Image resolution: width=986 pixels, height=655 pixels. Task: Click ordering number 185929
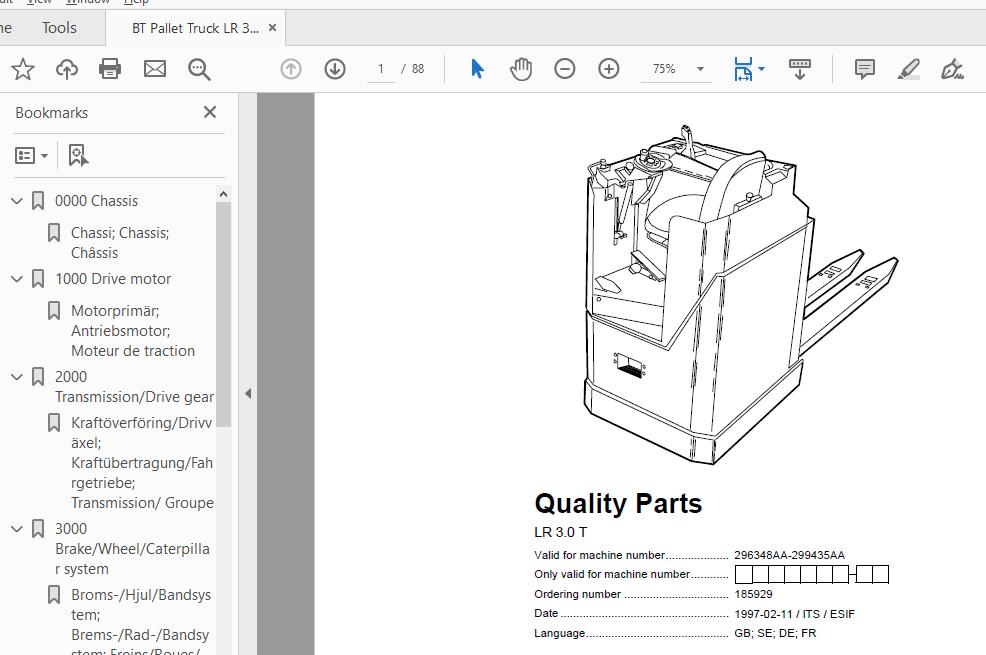753,594
